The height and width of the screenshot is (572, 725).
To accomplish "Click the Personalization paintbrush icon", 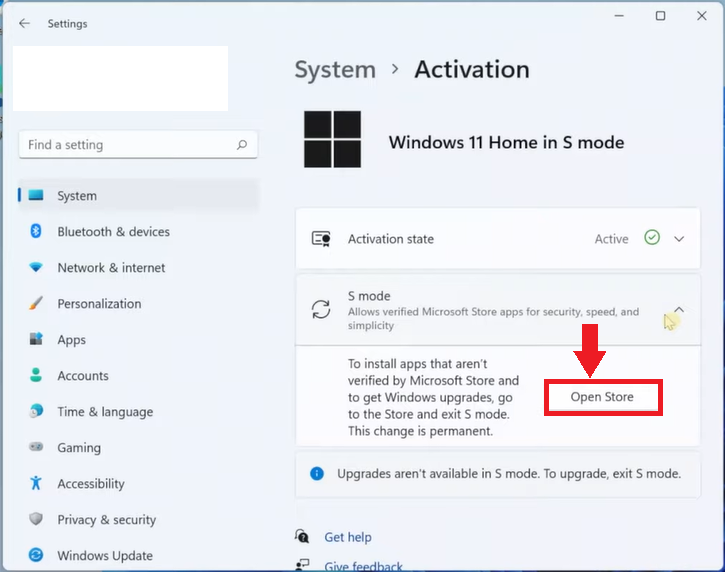I will pos(36,304).
